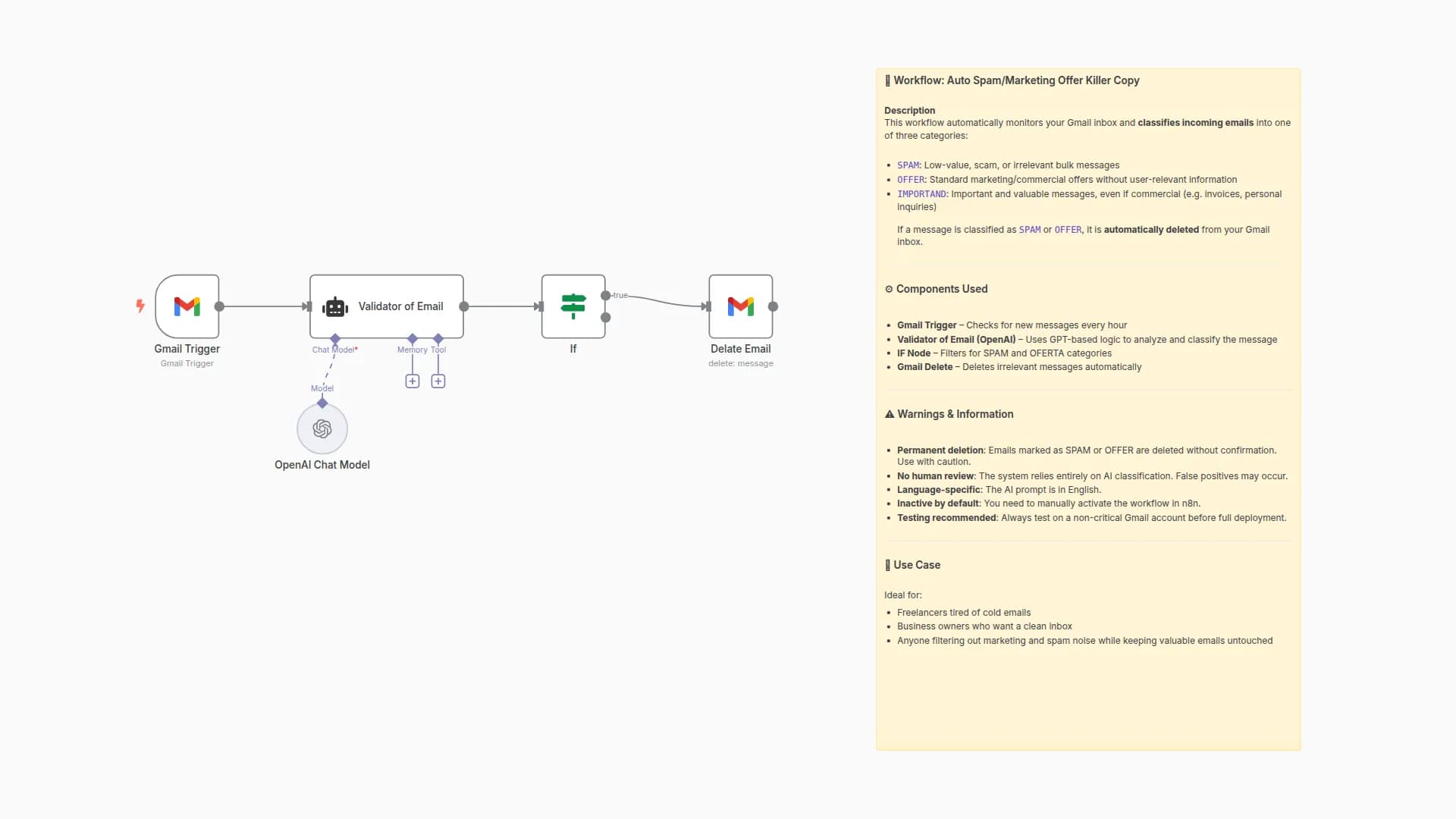The width and height of the screenshot is (1456, 819).
Task: Click the 'Description' heading in sticky note
Action: [909, 110]
